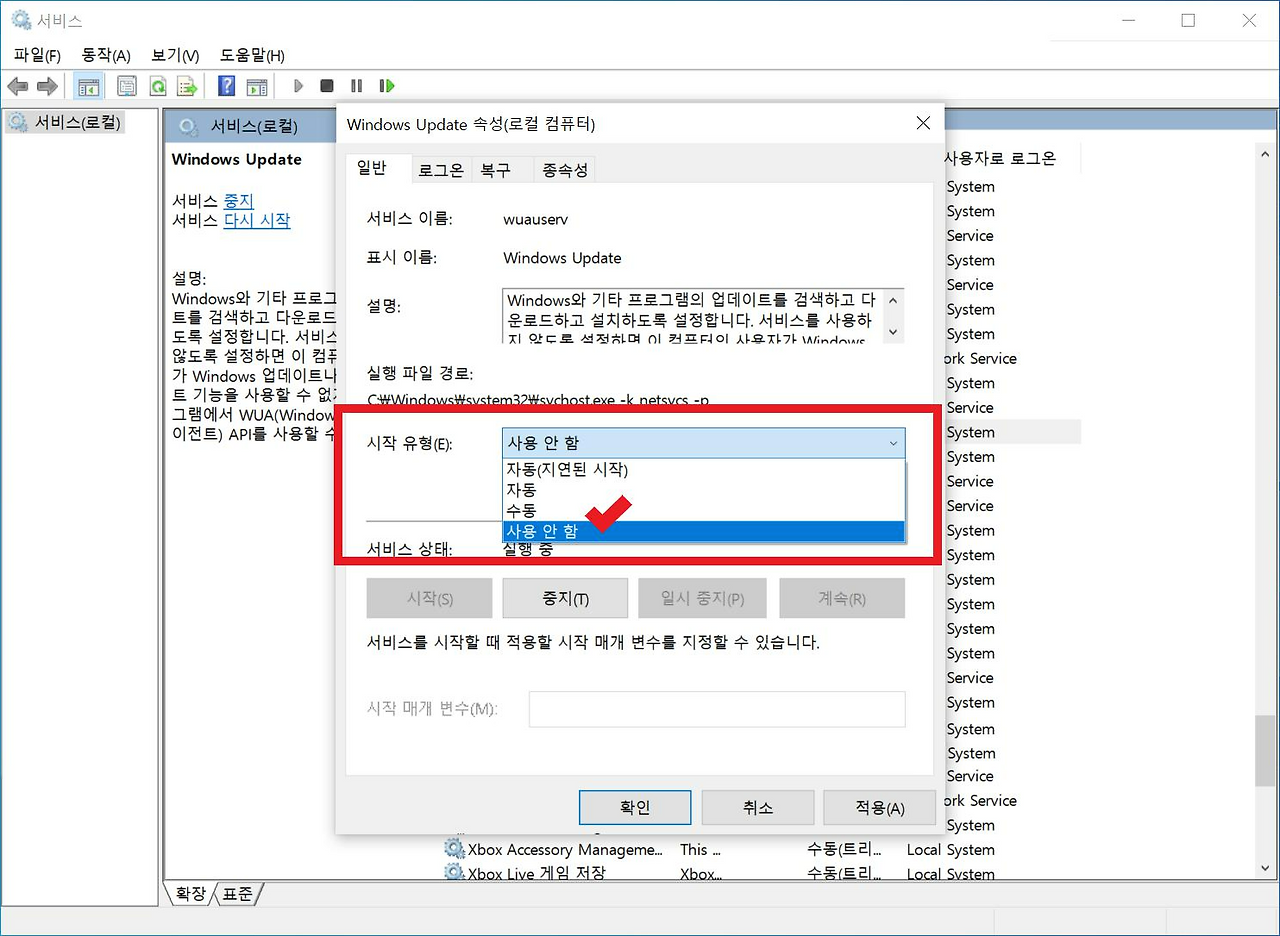Go forward using the toolbar forward arrow
The image size is (1280, 936).
point(47,86)
